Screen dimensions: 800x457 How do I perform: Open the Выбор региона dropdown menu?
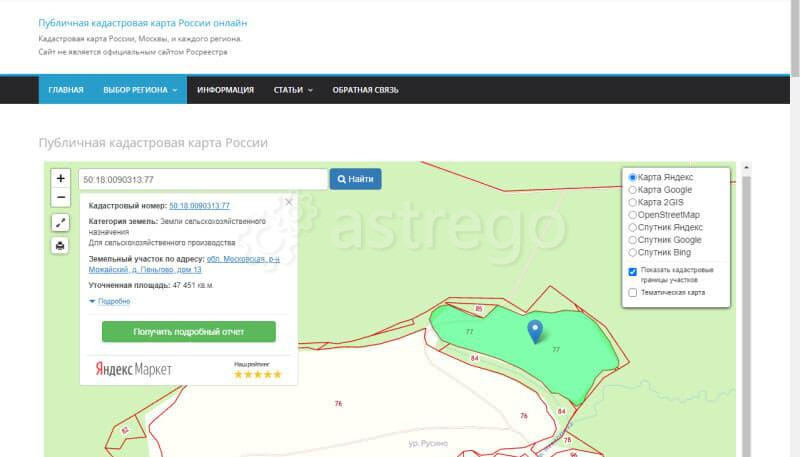point(140,90)
